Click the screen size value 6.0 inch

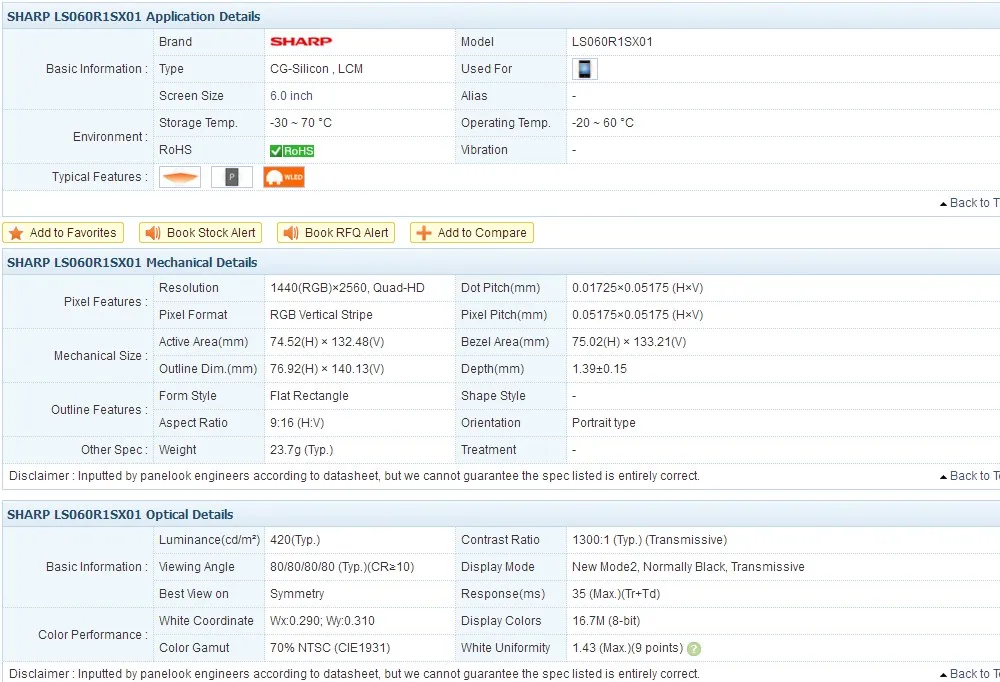(291, 96)
